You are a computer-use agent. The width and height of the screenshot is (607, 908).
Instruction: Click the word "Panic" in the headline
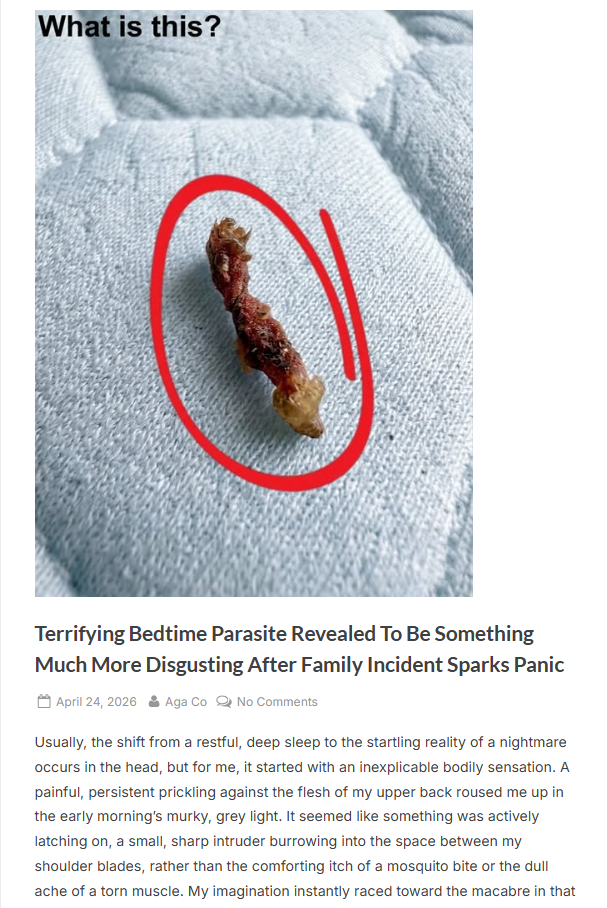pos(539,665)
